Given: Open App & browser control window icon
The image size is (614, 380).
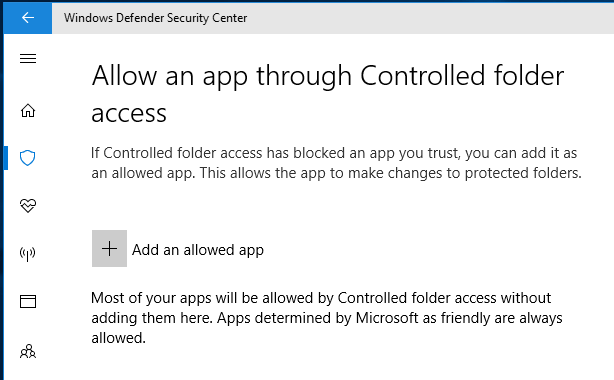Looking at the screenshot, I should pyautogui.click(x=28, y=301).
